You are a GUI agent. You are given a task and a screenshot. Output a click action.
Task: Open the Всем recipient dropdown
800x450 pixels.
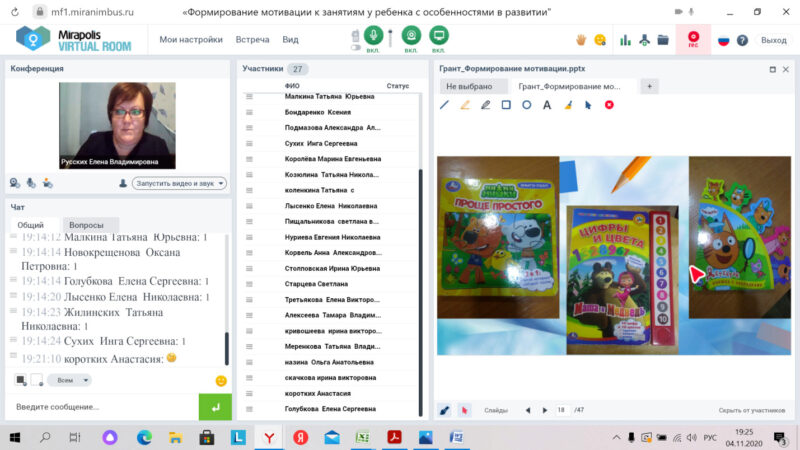tap(69, 380)
